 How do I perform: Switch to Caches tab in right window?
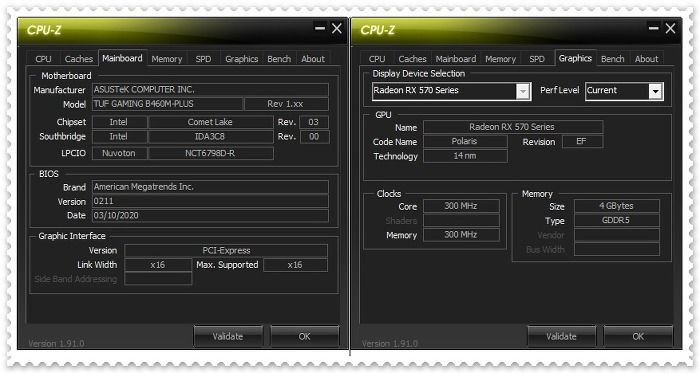click(412, 59)
